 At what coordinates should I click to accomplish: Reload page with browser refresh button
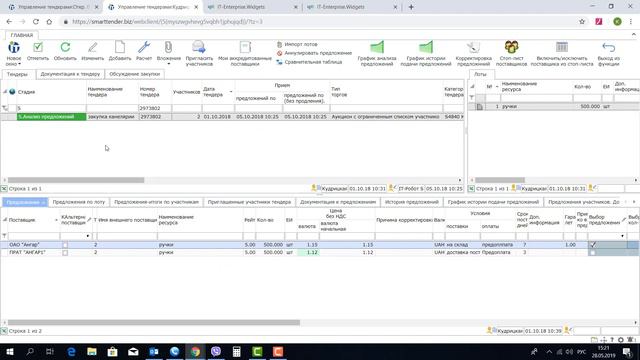tap(36, 22)
